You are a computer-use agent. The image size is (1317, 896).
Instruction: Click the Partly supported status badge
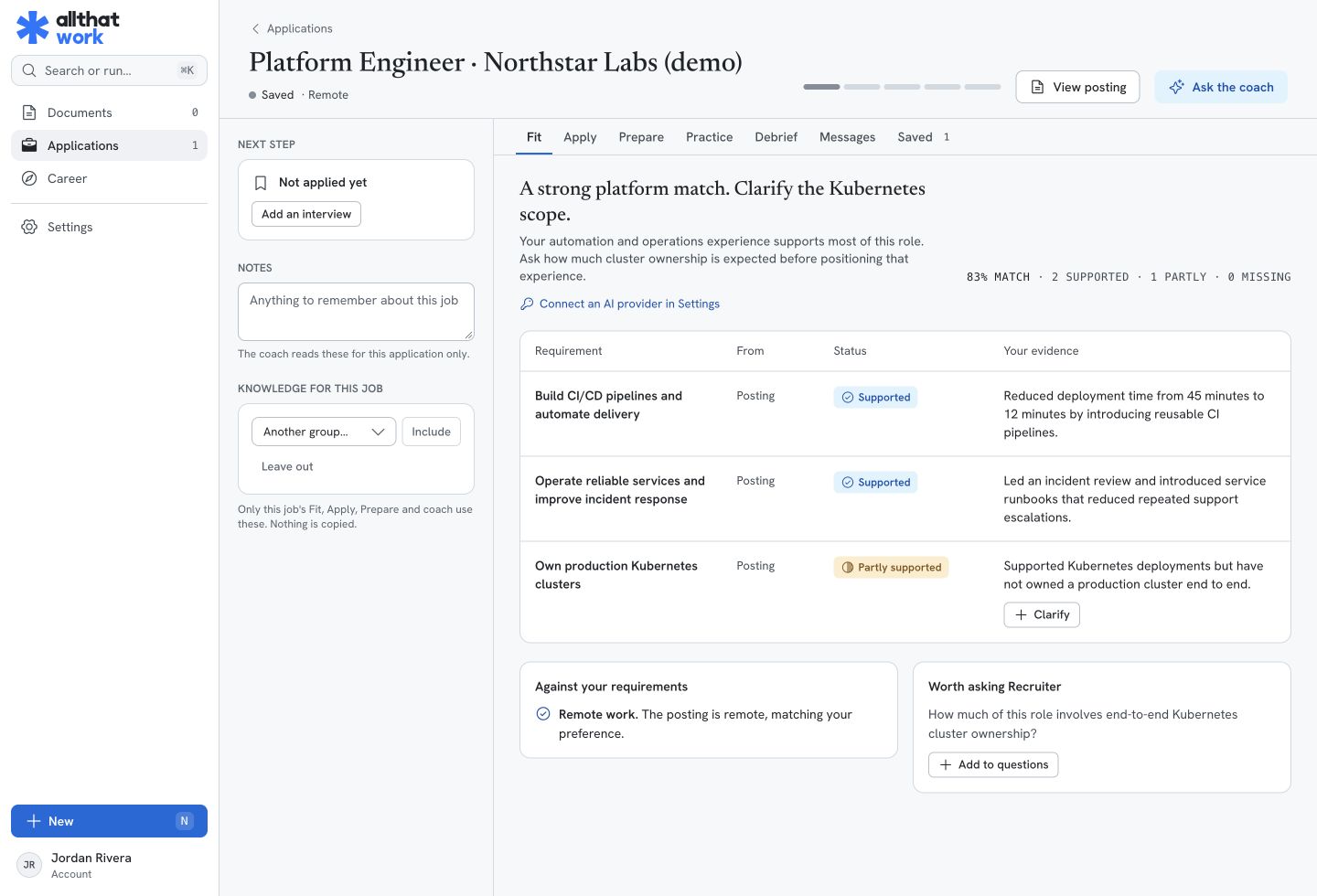(x=891, y=567)
